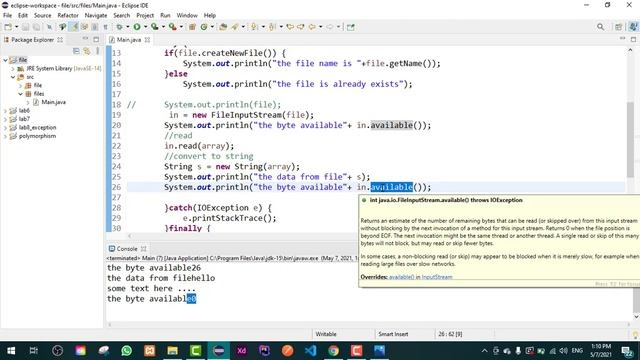Viewport: 640px width, 360px height.
Task: Click the Windows Start button
Action: 11,351
